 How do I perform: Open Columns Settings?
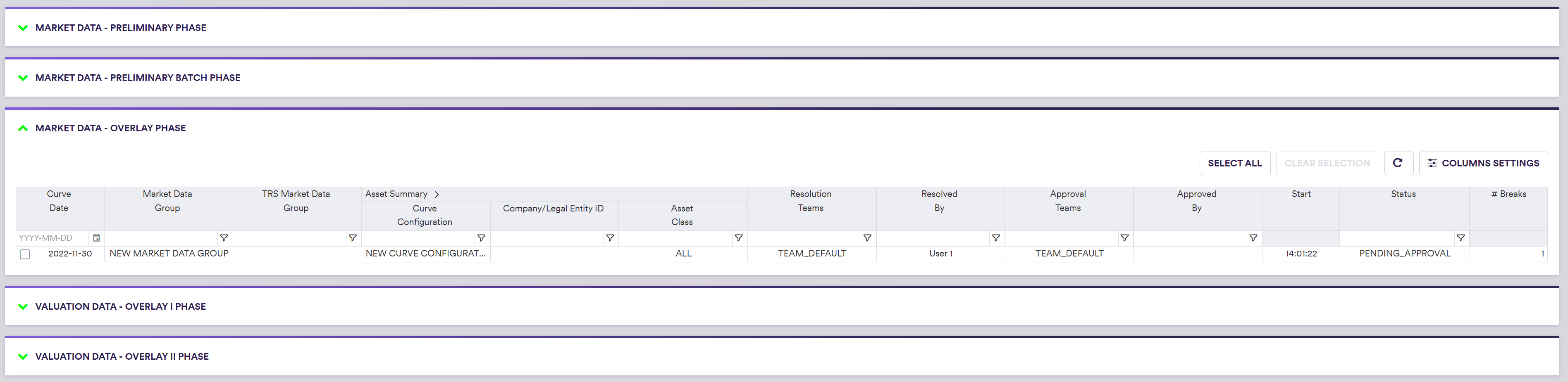[x=1483, y=163]
